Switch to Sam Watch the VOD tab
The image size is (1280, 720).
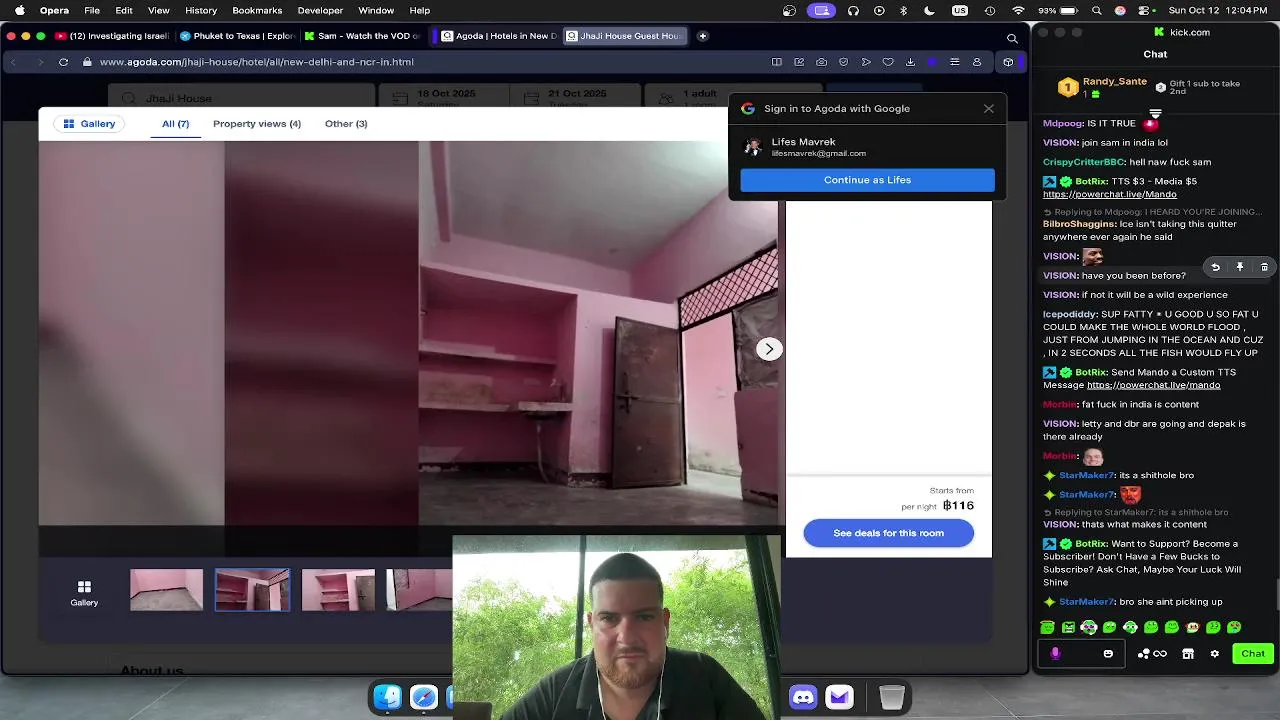click(x=362, y=36)
